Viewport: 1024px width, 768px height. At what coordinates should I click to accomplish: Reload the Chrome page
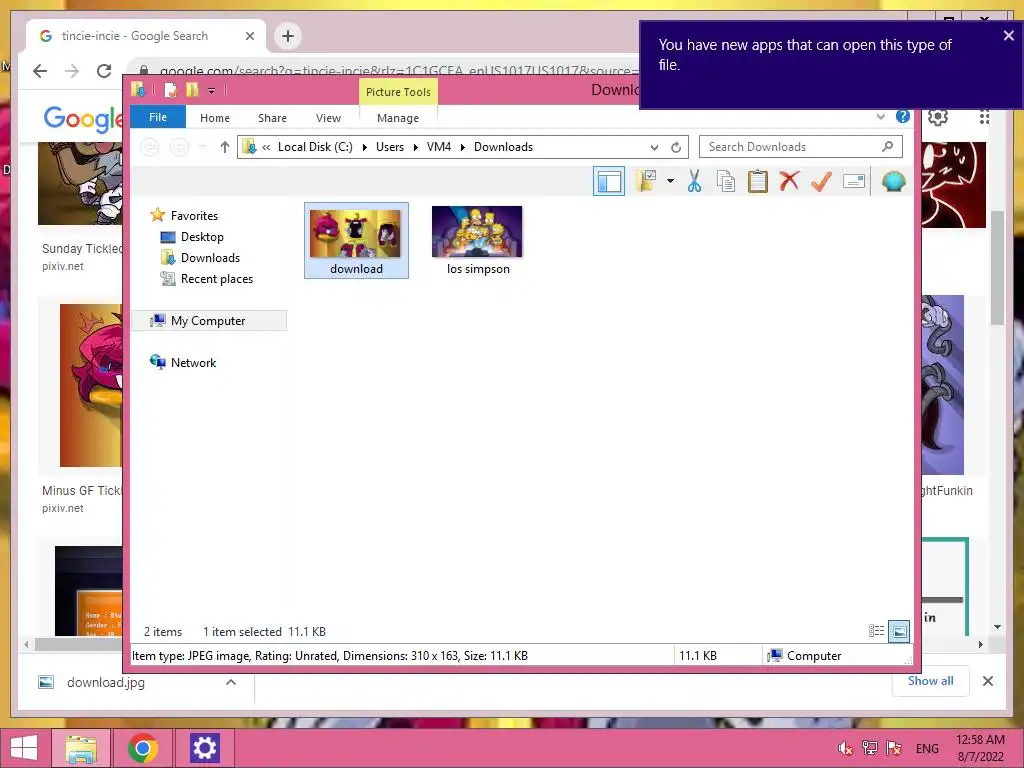pyautogui.click(x=104, y=71)
